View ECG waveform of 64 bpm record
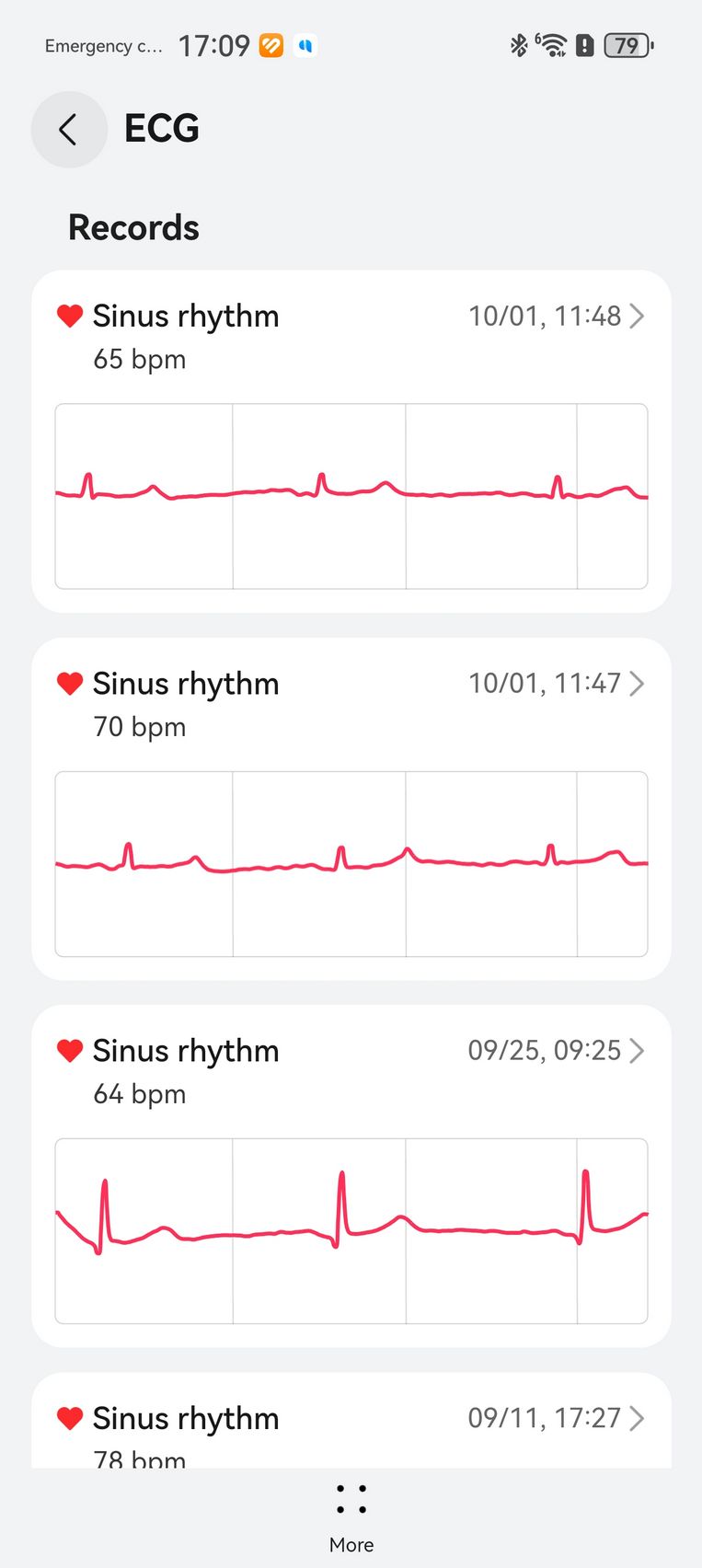The width and height of the screenshot is (702, 1568). click(x=351, y=1231)
